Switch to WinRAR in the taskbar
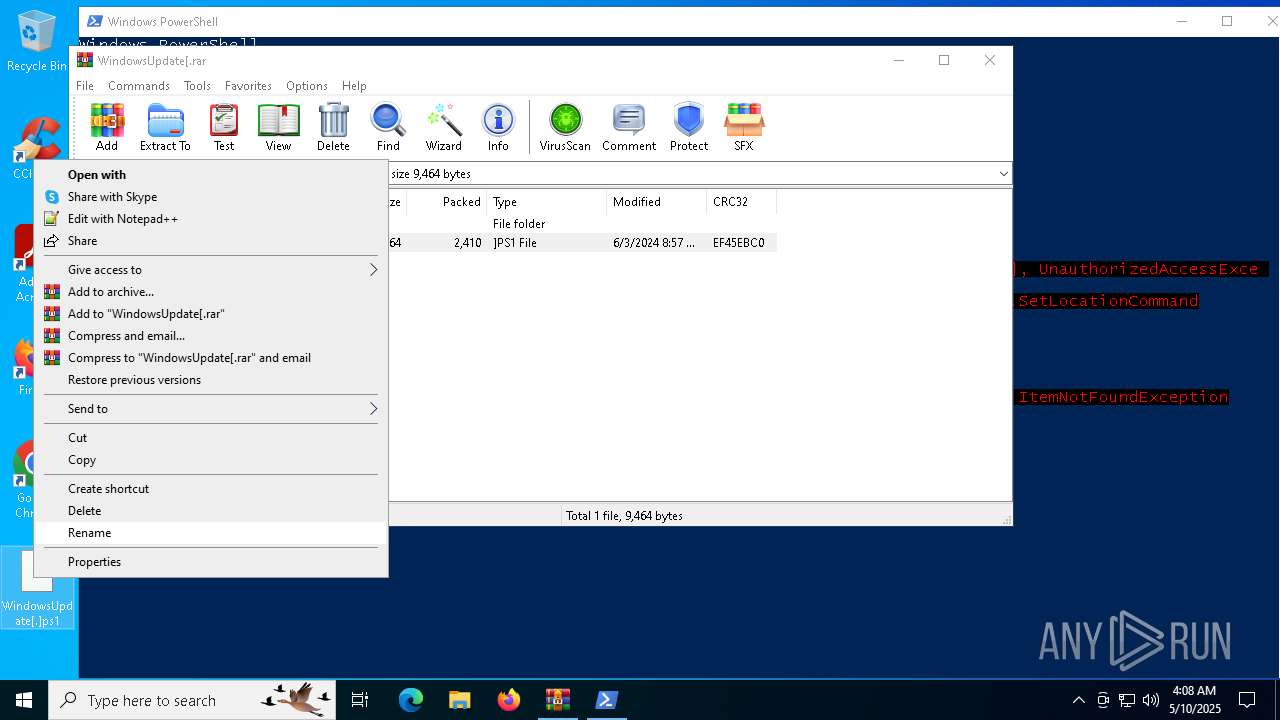The image size is (1280, 720). (558, 700)
